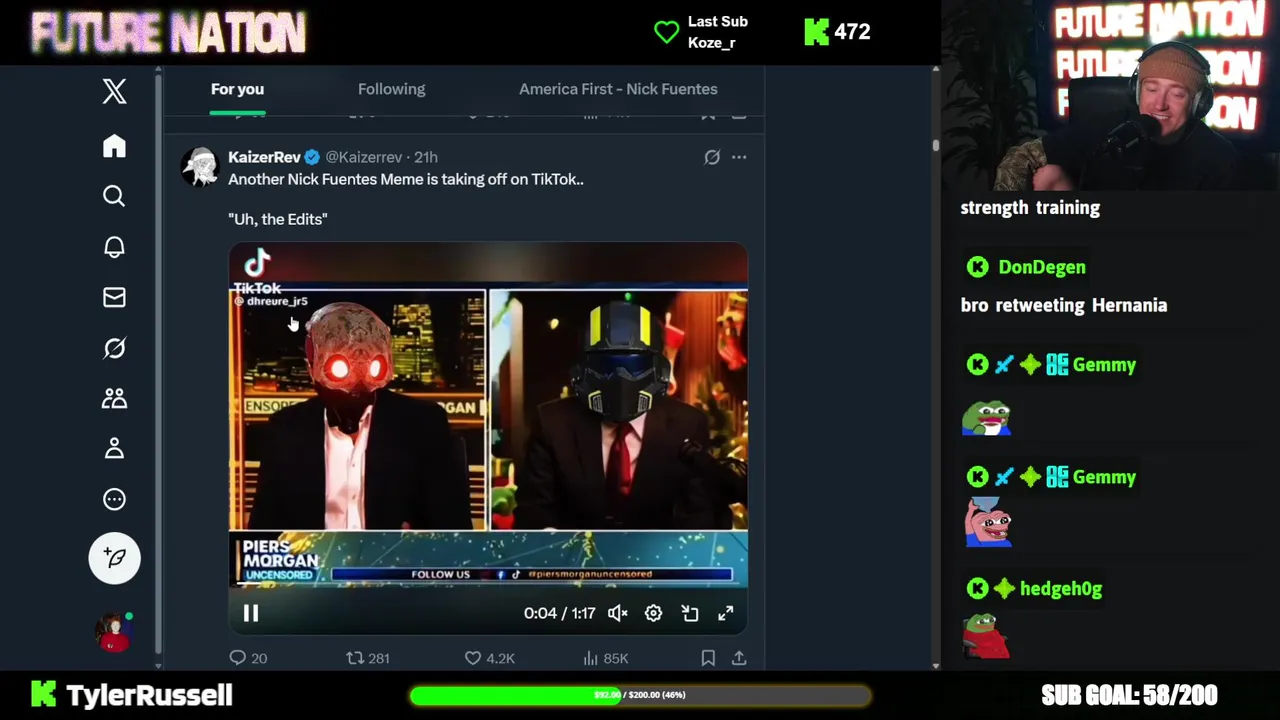Toggle video picture-in-picture icon
Viewport: 1280px width, 720px height.
coord(690,613)
